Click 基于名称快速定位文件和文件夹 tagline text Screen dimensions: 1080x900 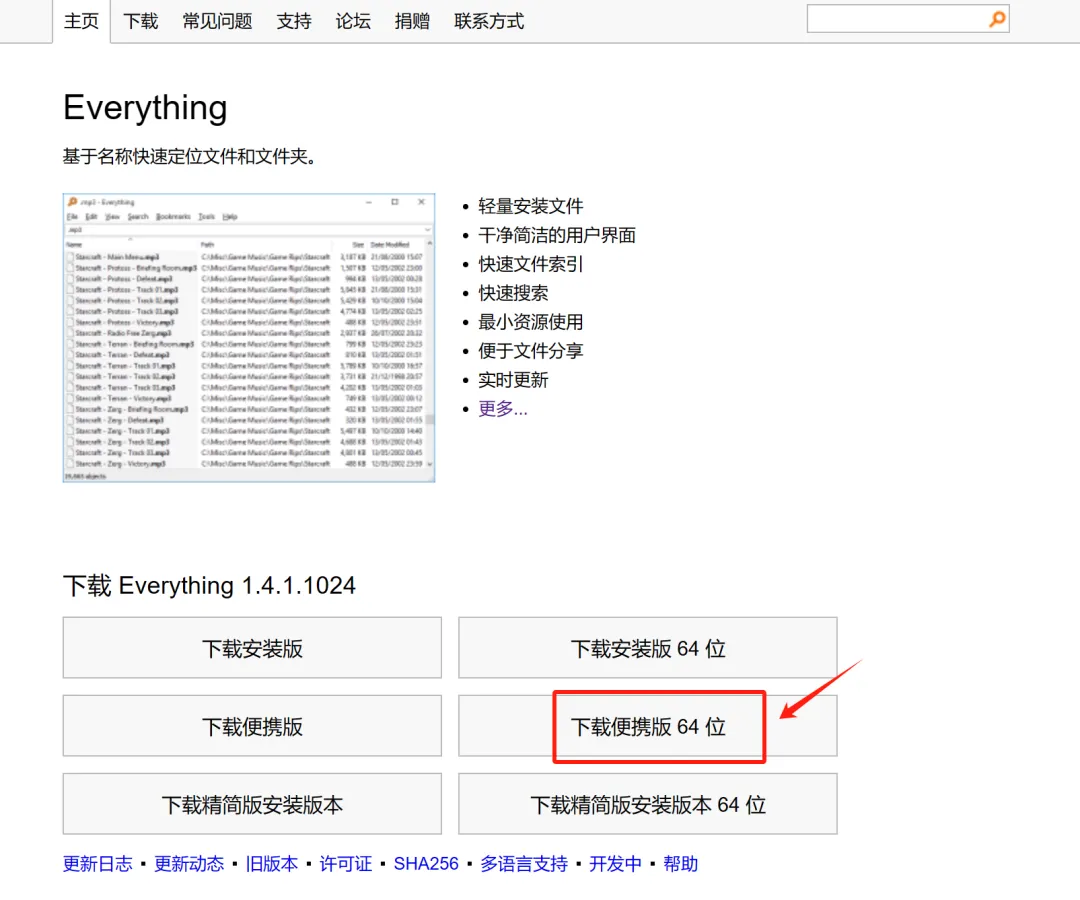click(189, 156)
